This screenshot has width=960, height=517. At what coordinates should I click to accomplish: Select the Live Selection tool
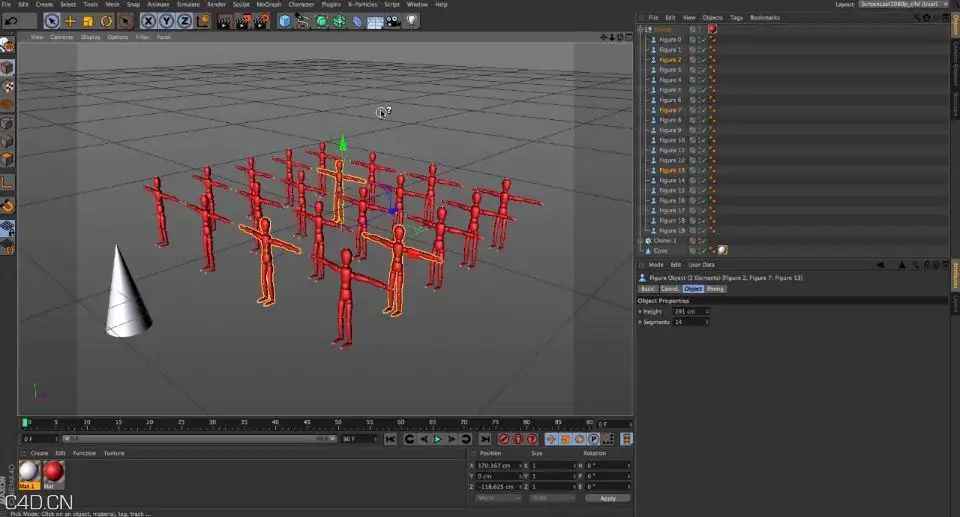click(x=52, y=21)
